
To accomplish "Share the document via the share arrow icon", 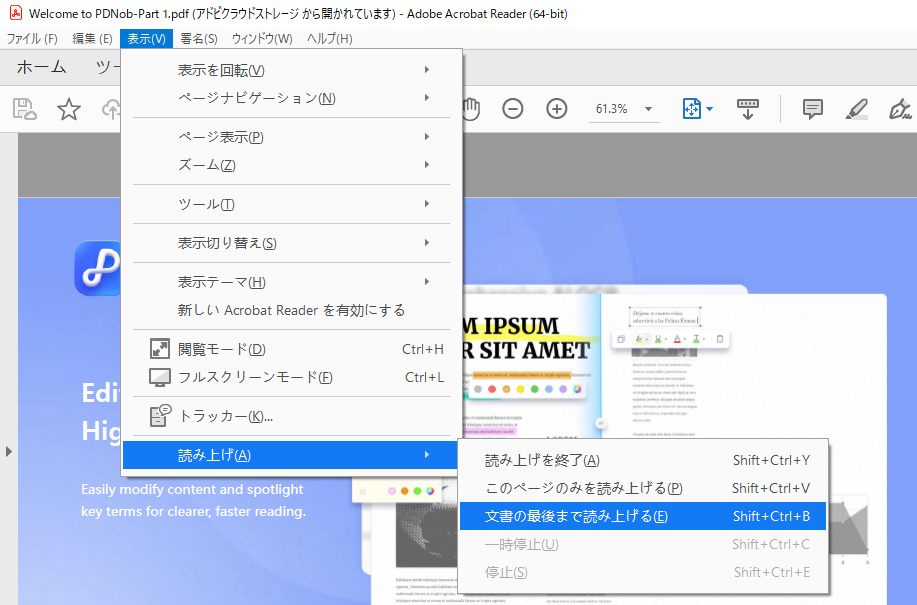I will 110,108.
